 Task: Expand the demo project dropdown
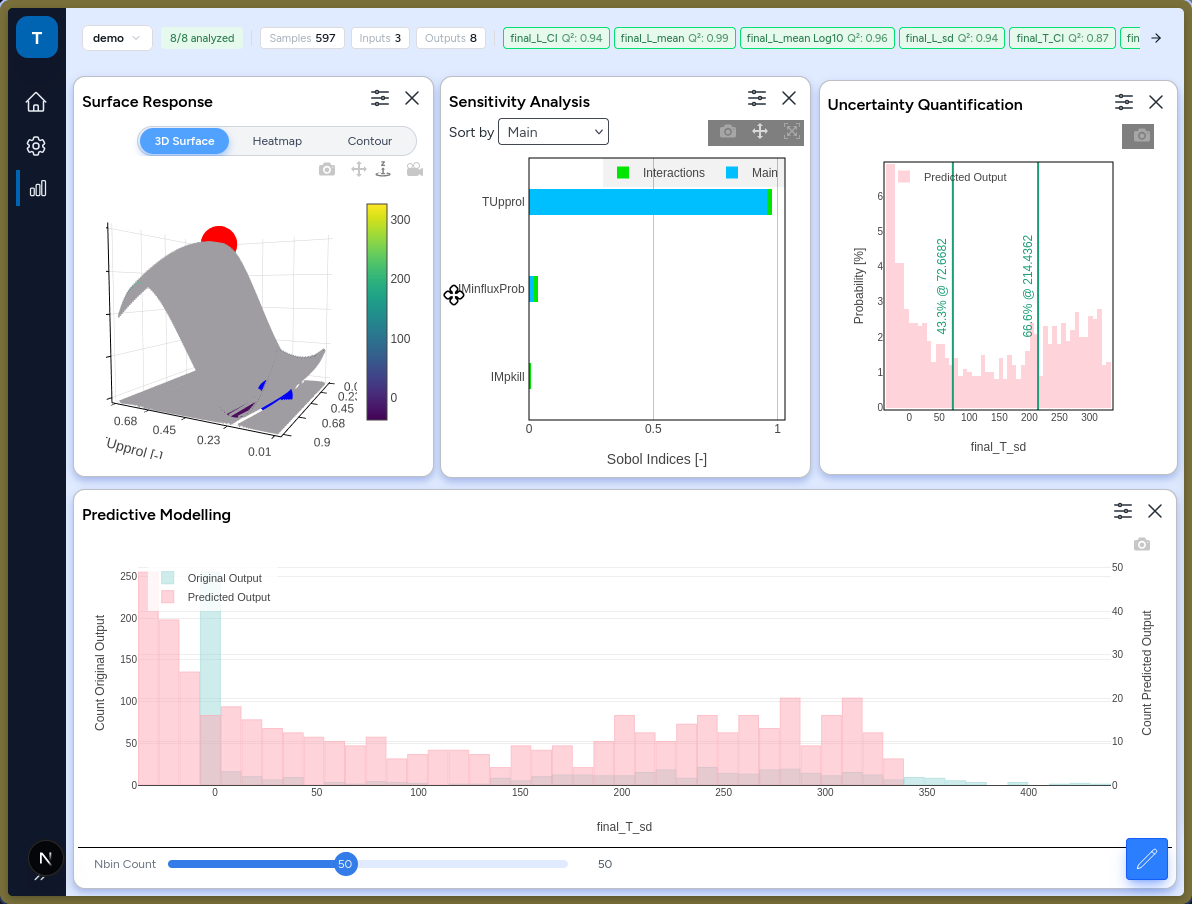pos(117,38)
